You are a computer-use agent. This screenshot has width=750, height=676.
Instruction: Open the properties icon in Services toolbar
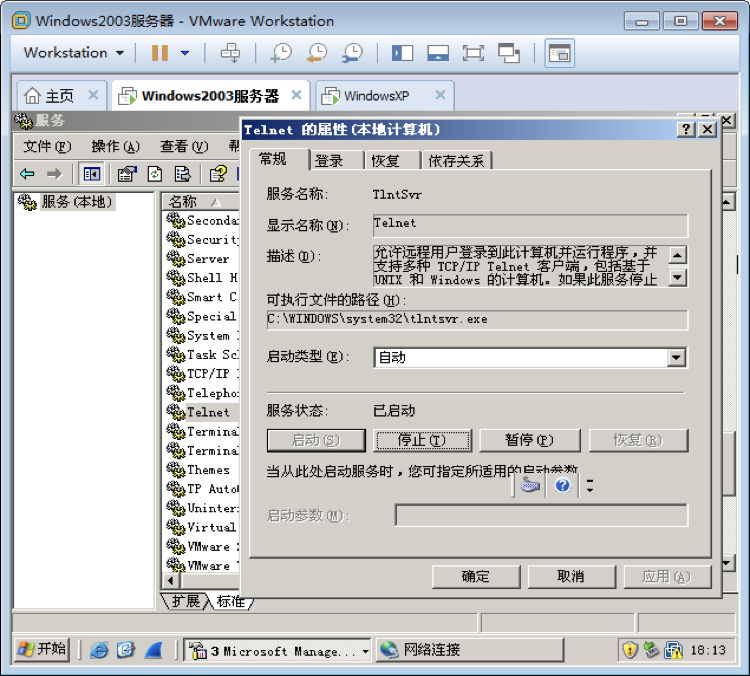click(x=127, y=174)
